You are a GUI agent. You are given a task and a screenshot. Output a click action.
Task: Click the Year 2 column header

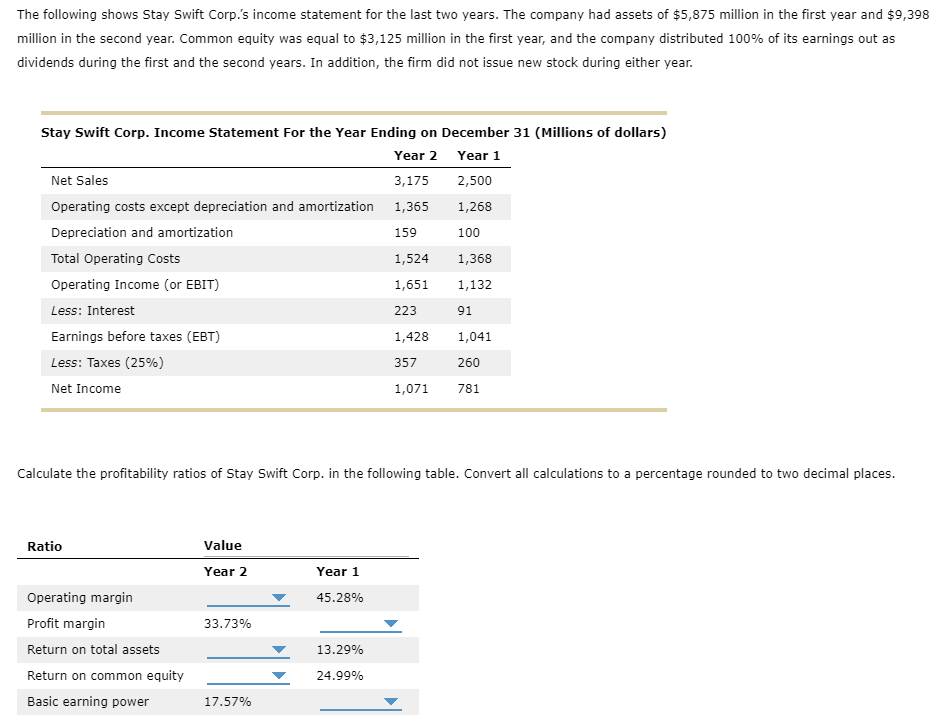point(416,155)
